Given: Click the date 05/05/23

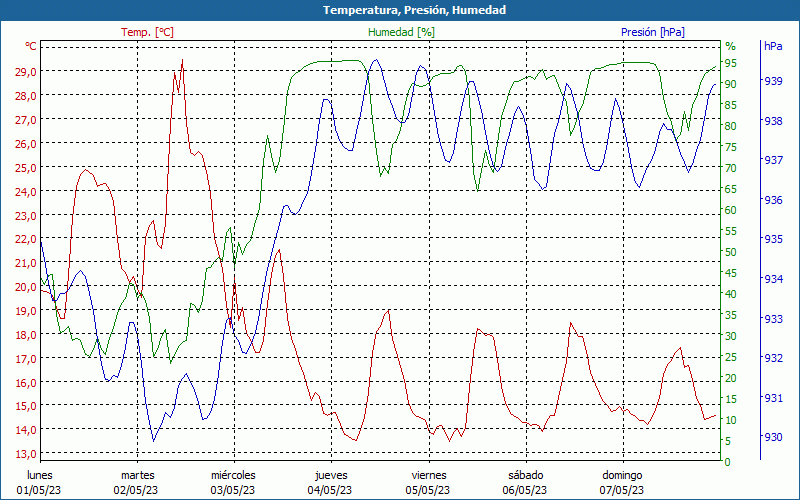Looking at the screenshot, I should [428, 490].
